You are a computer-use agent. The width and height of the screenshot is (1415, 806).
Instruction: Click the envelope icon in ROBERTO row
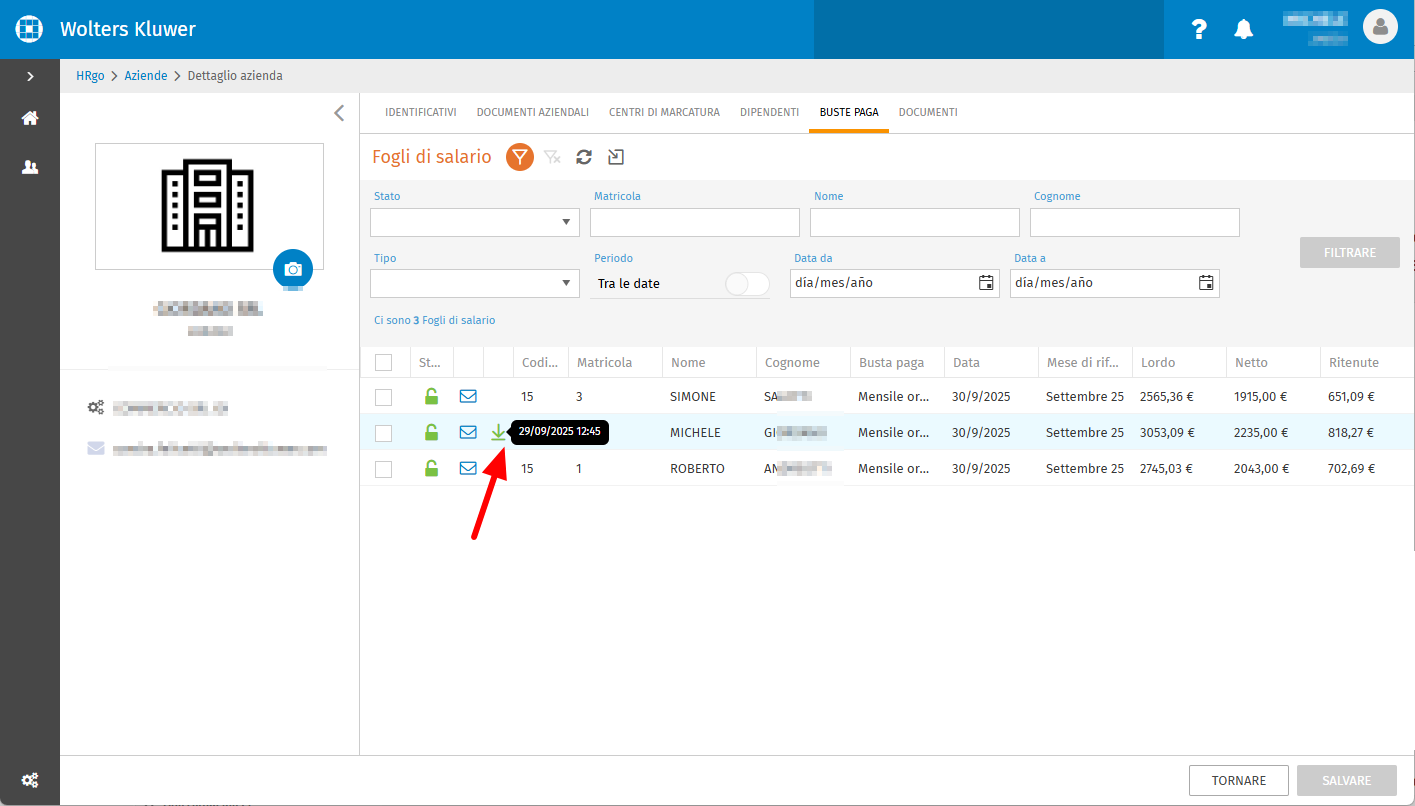tap(468, 468)
